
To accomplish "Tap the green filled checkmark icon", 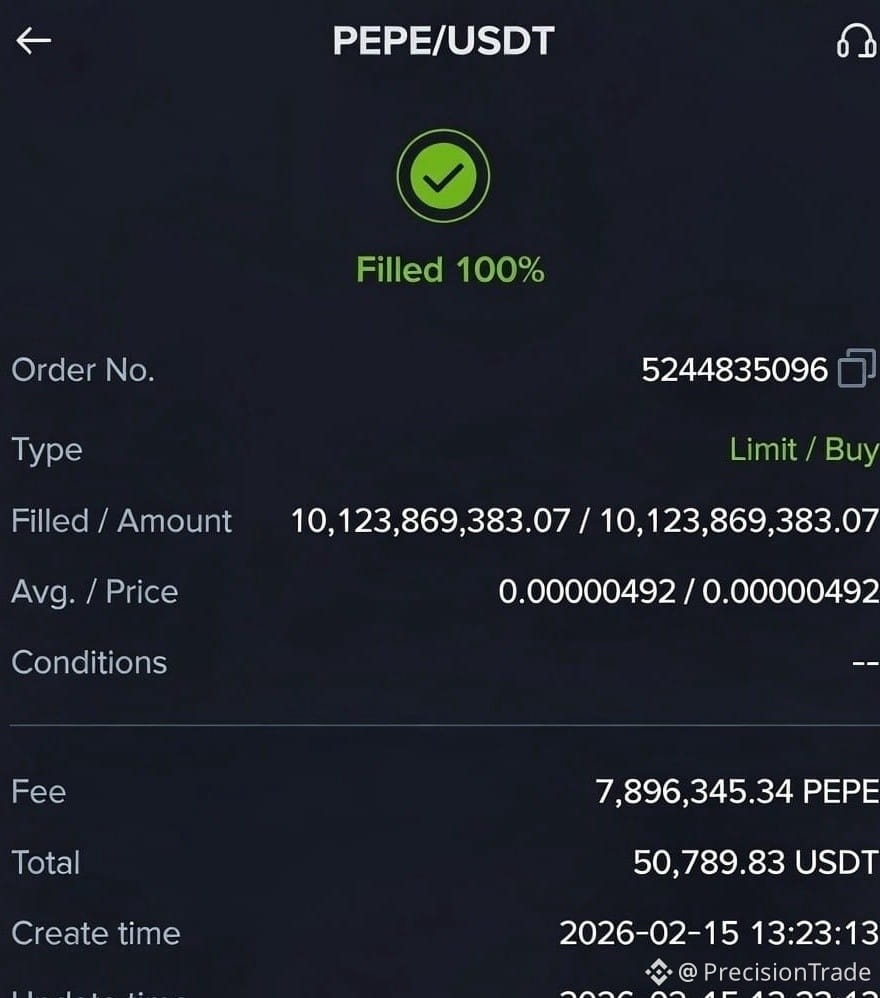I will pyautogui.click(x=443, y=176).
